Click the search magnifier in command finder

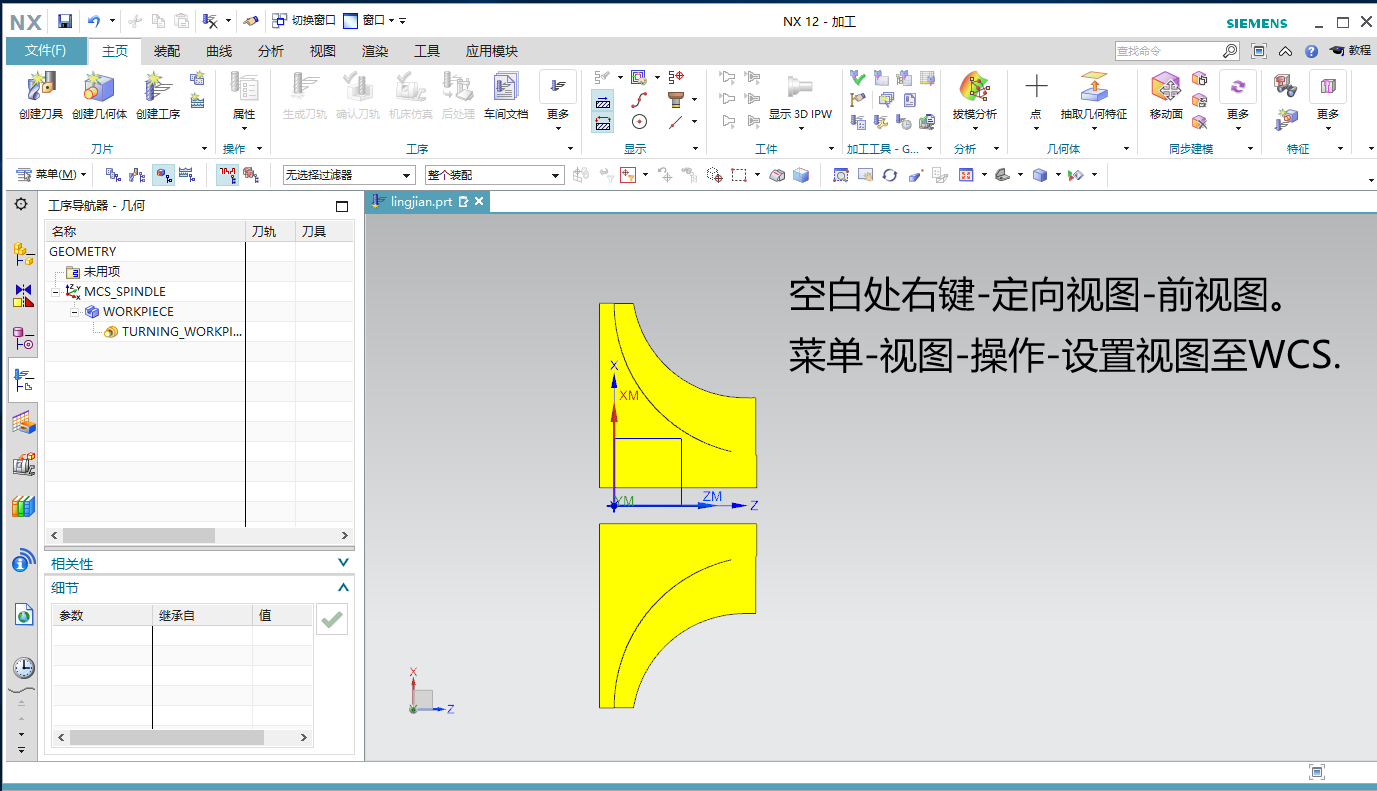coord(1230,51)
